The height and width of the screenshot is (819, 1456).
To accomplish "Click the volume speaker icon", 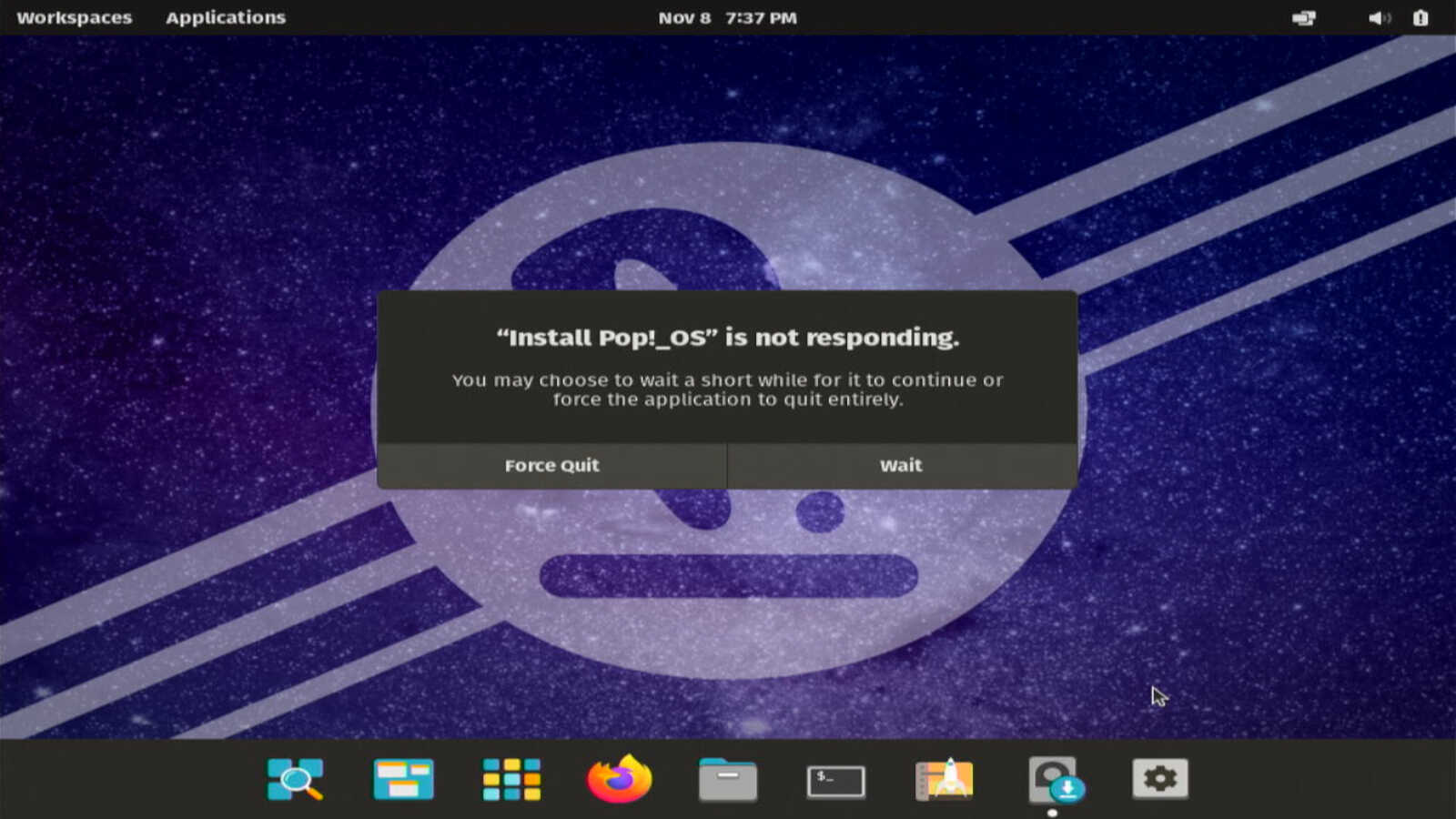I will 1380,18.
